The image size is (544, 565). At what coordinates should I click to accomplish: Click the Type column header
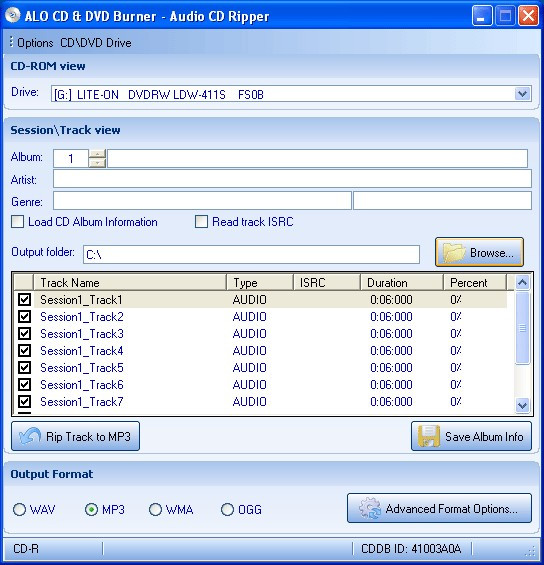260,282
